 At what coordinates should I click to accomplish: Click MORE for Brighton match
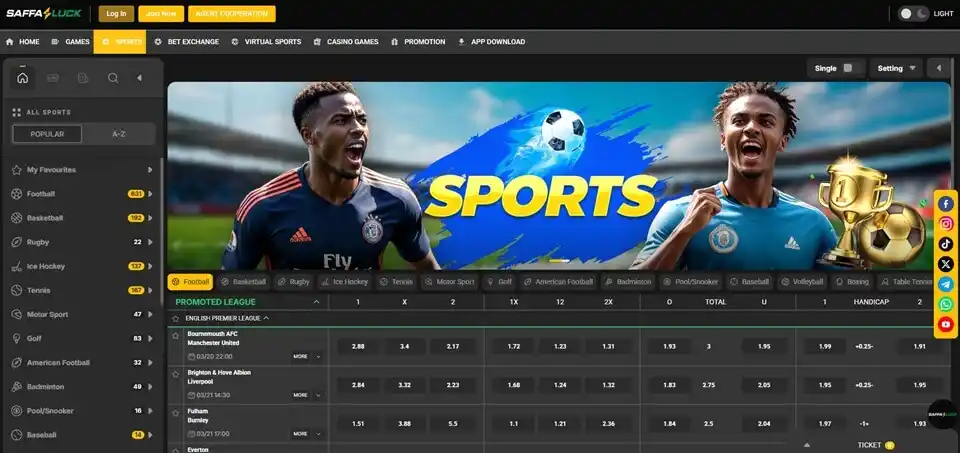coord(300,395)
